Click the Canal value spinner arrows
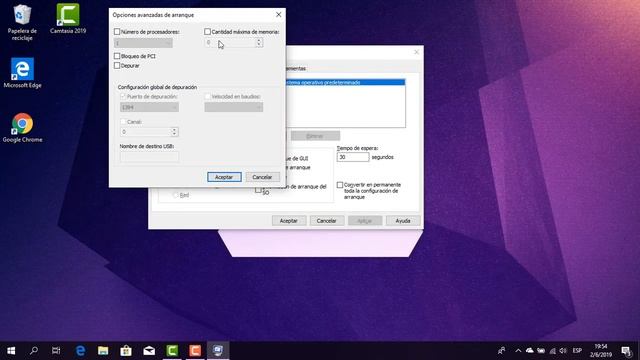The image size is (640, 360). click(174, 132)
